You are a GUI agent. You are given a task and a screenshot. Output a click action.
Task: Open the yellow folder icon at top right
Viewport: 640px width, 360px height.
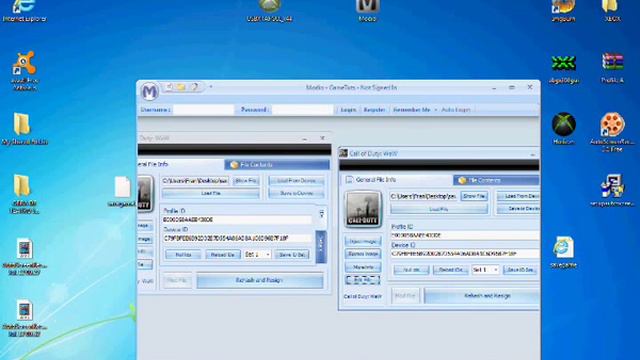[611, 10]
